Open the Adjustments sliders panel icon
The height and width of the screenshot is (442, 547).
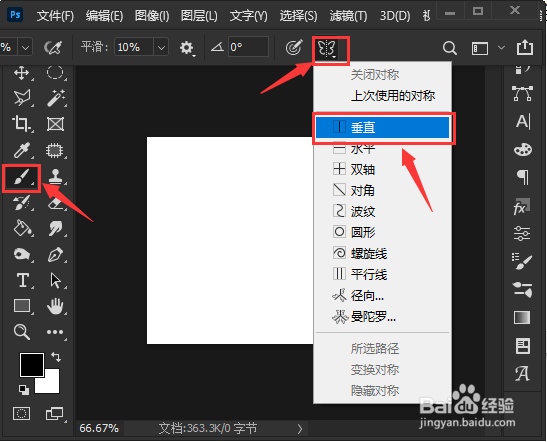pyautogui.click(x=522, y=234)
